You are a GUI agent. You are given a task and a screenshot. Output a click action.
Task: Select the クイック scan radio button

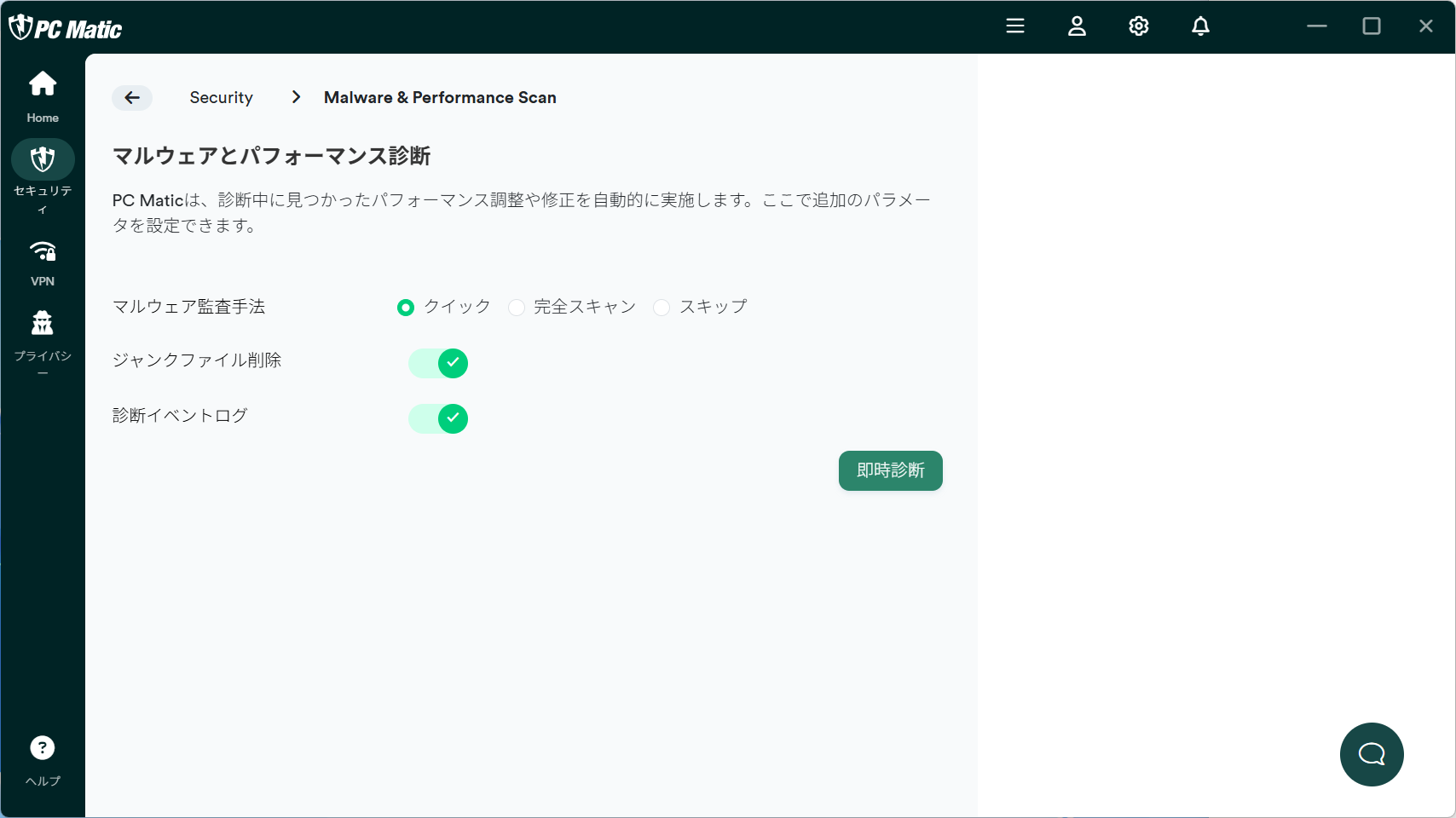click(x=406, y=308)
